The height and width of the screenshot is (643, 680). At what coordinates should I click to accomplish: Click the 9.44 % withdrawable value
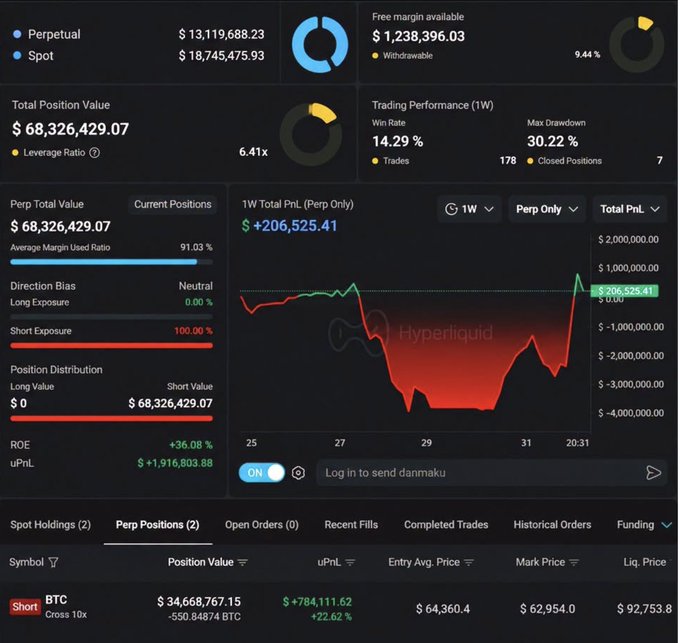coord(587,55)
